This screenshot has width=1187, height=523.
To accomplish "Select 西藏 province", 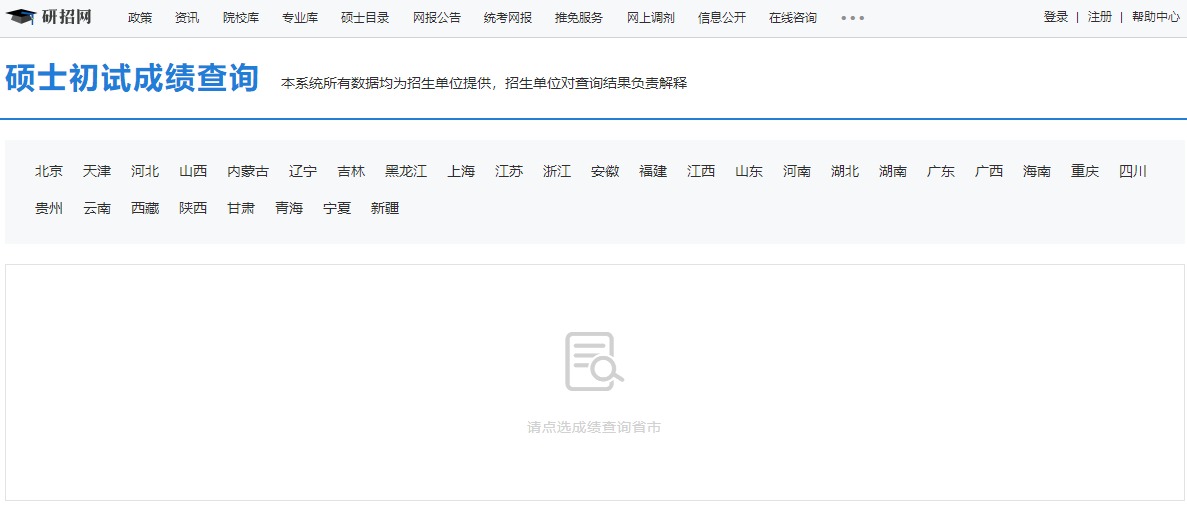I will point(145,208).
